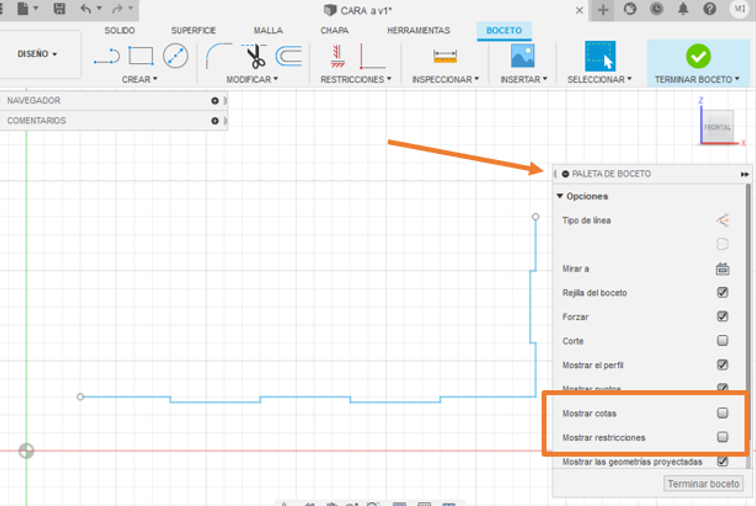The width and height of the screenshot is (756, 506).
Task: Collapse the Opciones section triangle
Action: (x=560, y=196)
